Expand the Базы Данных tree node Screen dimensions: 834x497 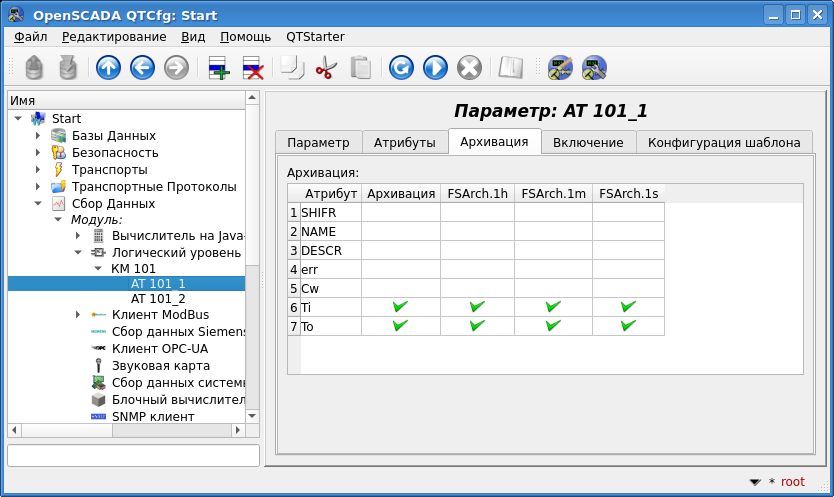click(38, 136)
